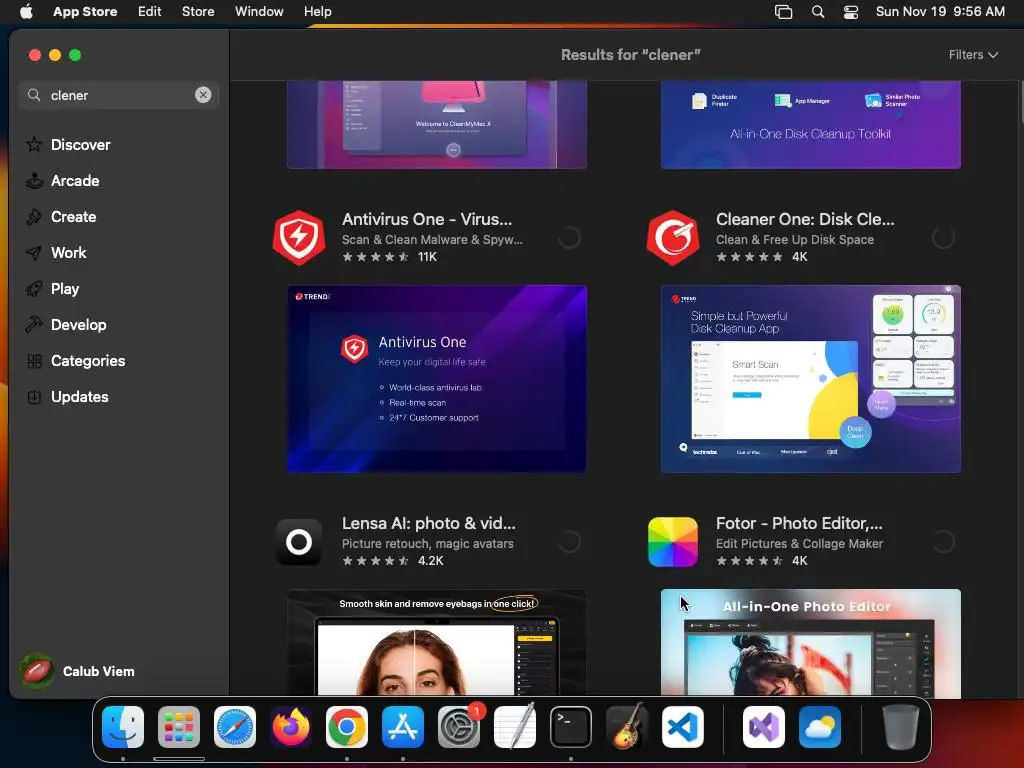1024x768 pixels.
Task: Click the loading get button for Fotor
Action: click(x=943, y=541)
